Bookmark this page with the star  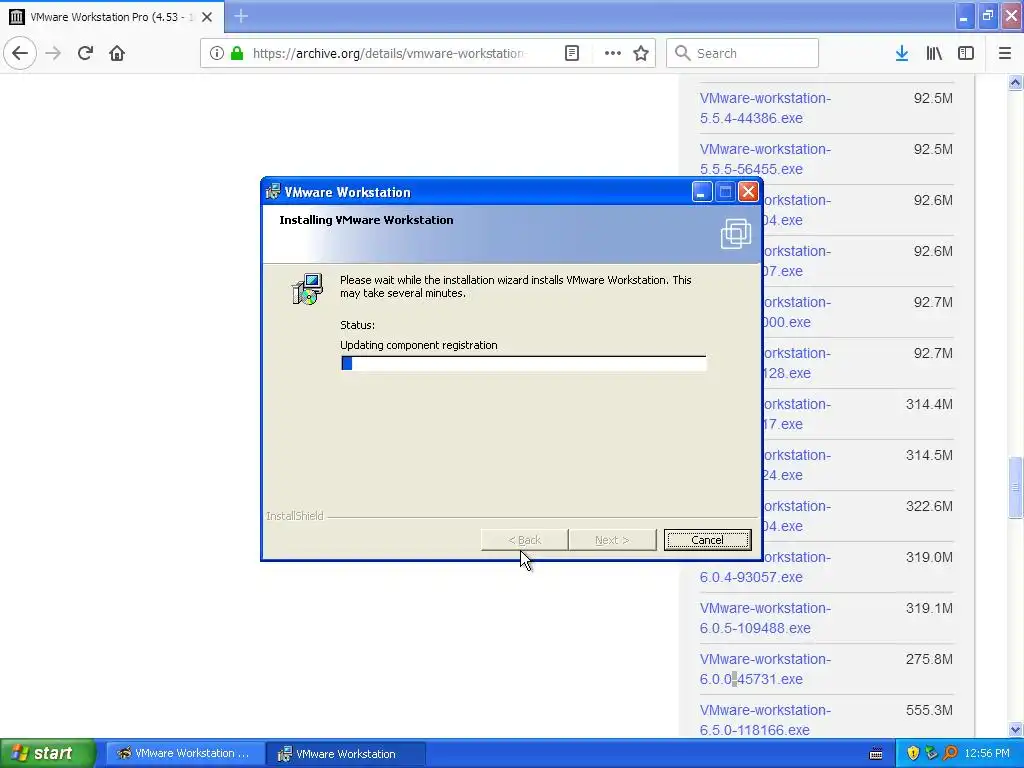point(641,53)
